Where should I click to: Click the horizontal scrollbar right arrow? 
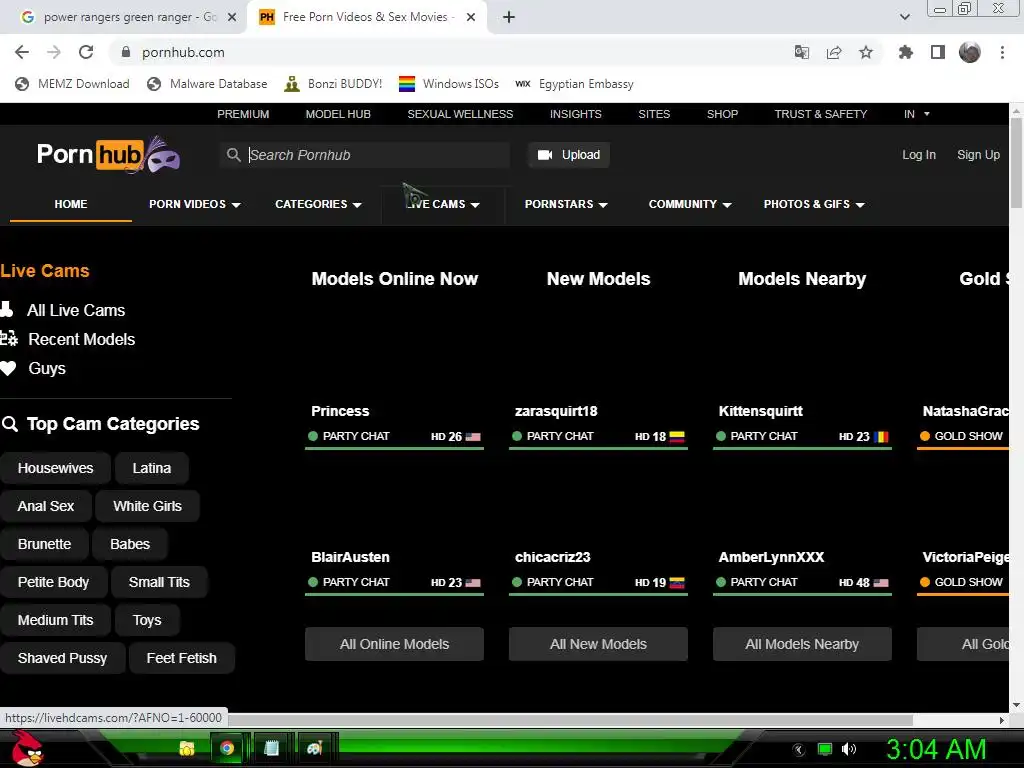pyautogui.click(x=1002, y=720)
